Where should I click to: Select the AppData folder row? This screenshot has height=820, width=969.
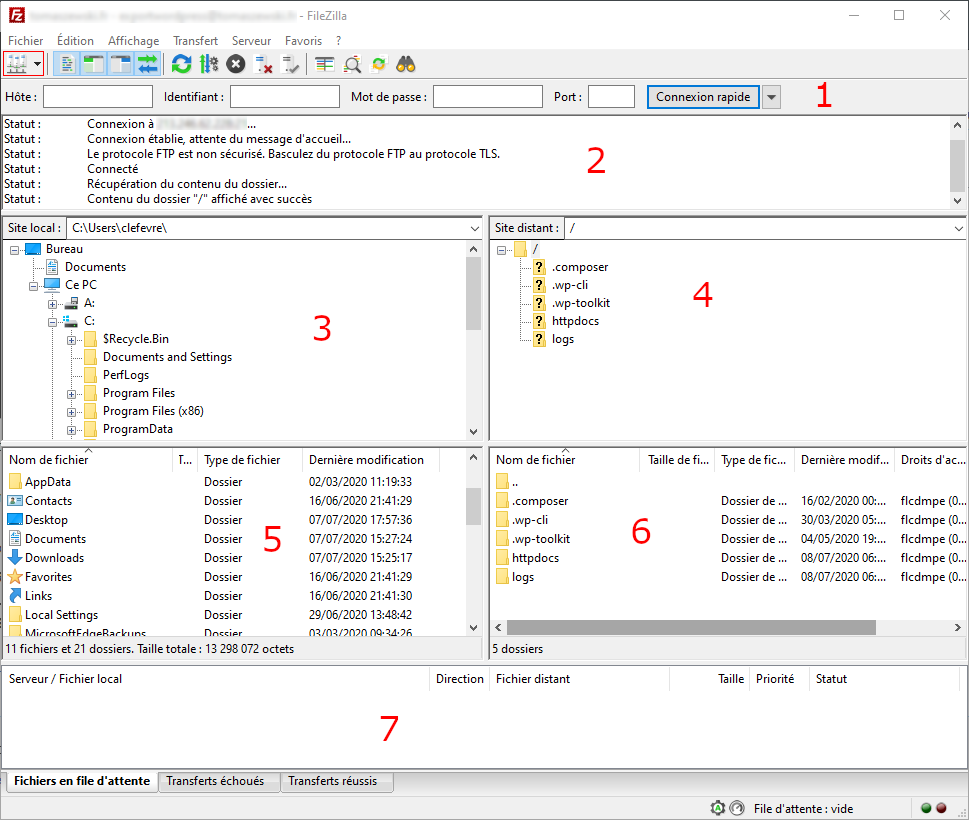click(x=235, y=481)
